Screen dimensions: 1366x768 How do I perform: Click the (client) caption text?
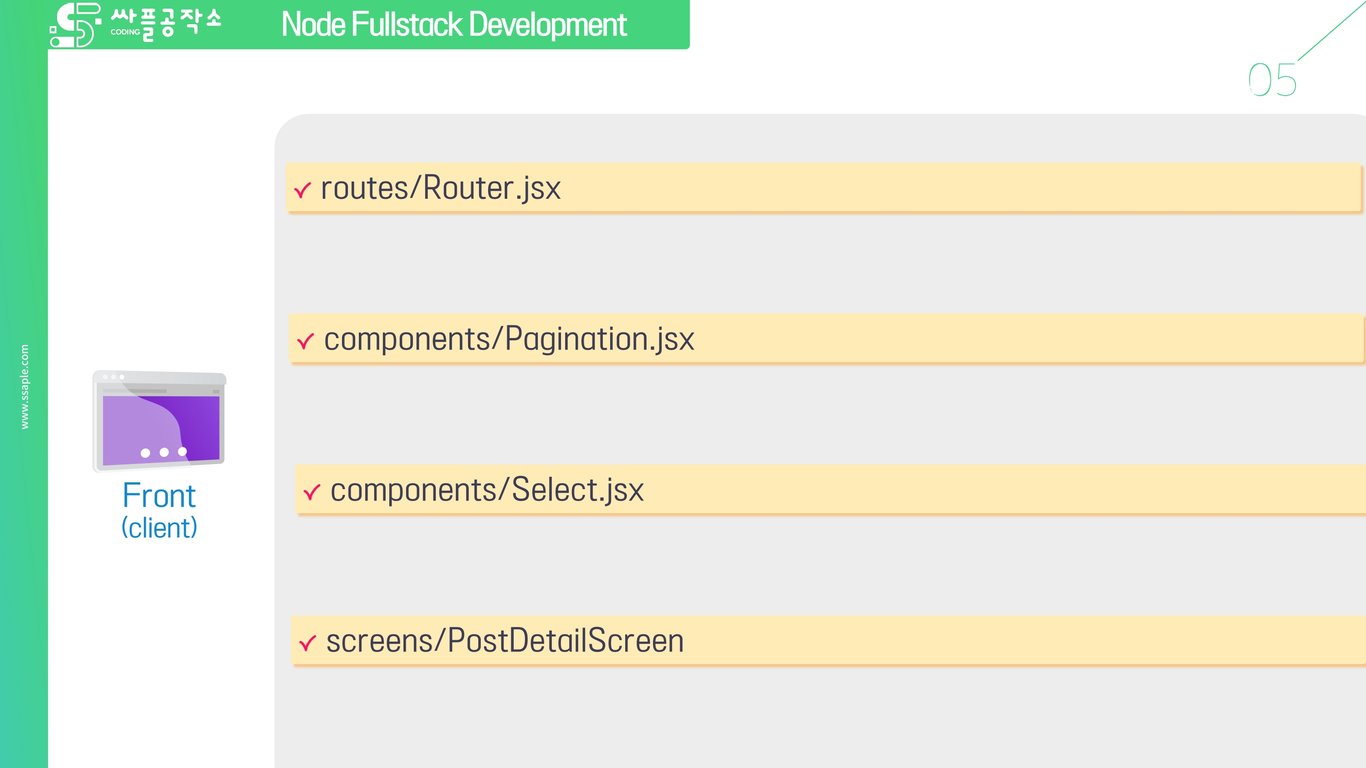(x=159, y=527)
